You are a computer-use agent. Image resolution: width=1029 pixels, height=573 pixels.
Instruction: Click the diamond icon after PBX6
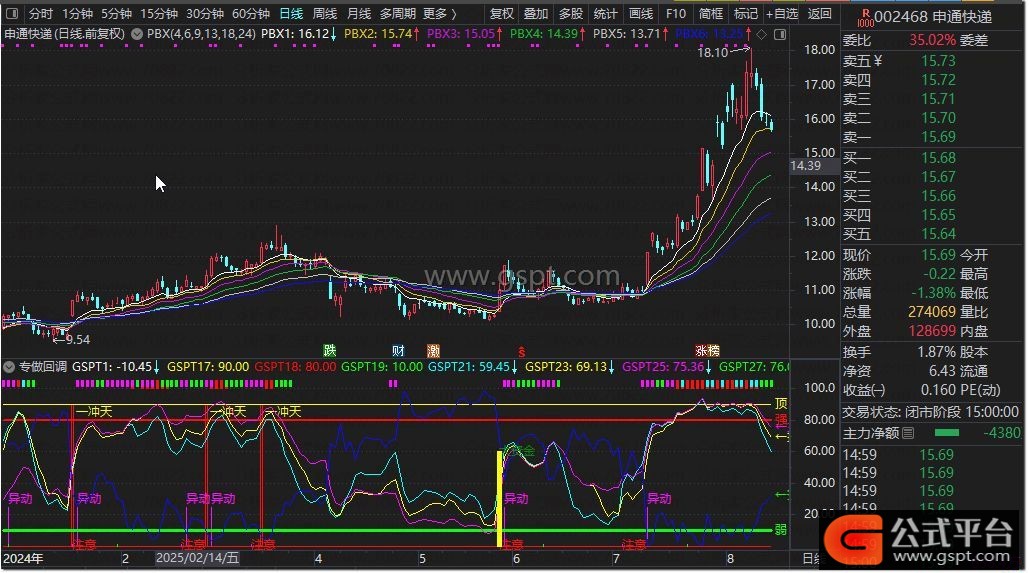coord(762,34)
